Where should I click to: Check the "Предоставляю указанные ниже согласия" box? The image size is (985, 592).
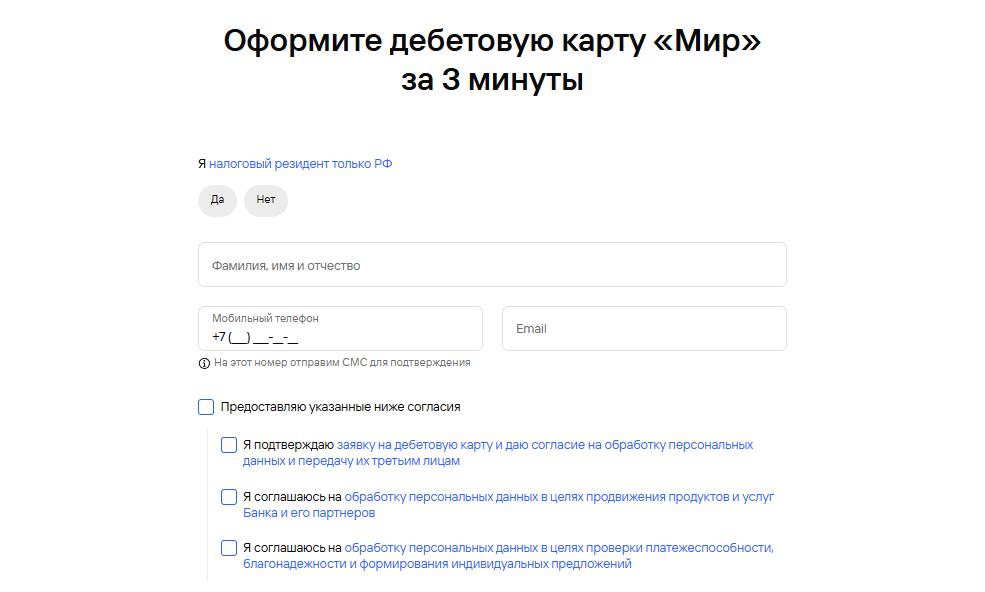point(206,407)
